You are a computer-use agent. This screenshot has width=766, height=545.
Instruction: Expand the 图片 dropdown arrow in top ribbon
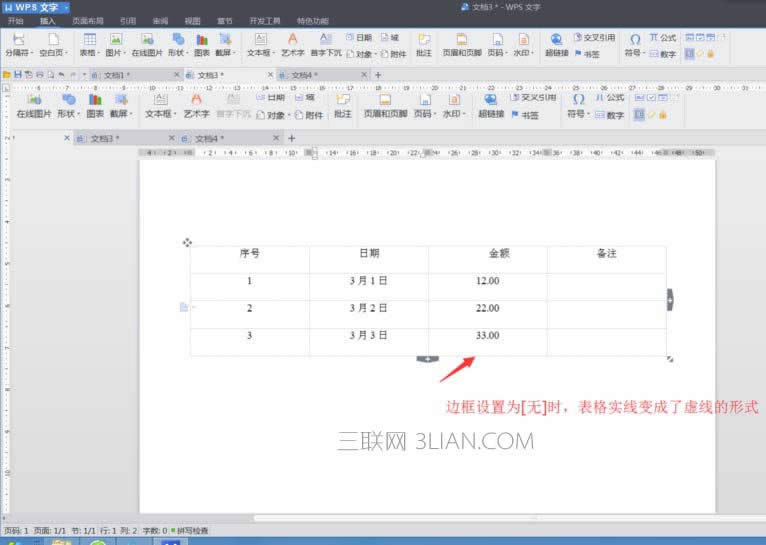pos(125,53)
